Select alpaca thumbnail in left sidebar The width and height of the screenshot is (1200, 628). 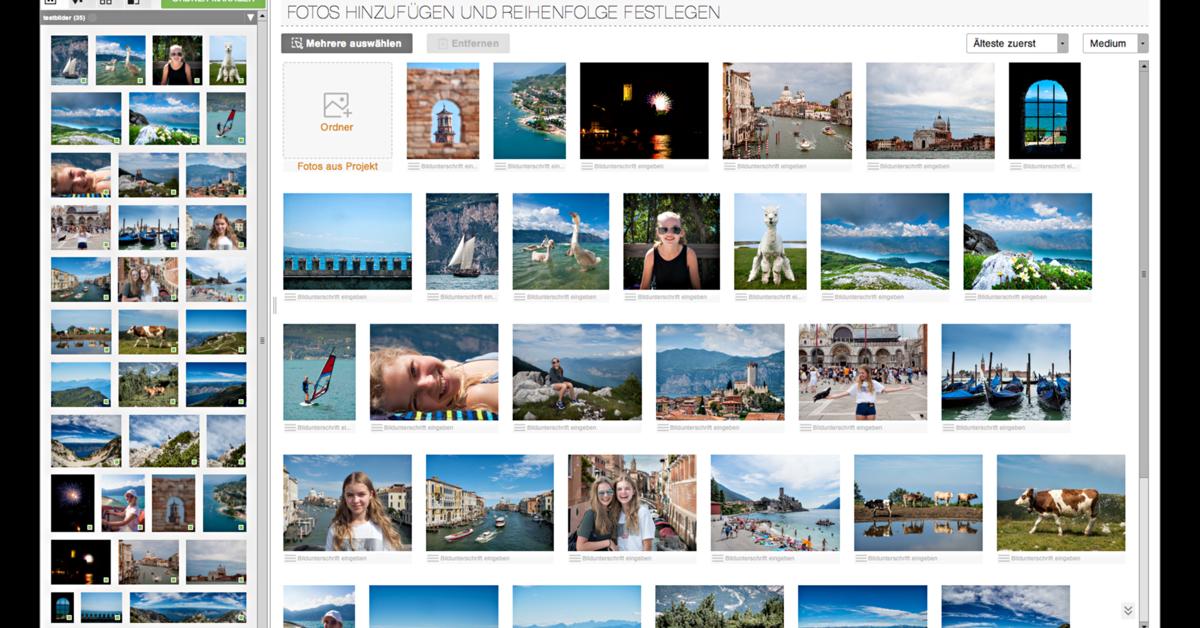pos(228,60)
